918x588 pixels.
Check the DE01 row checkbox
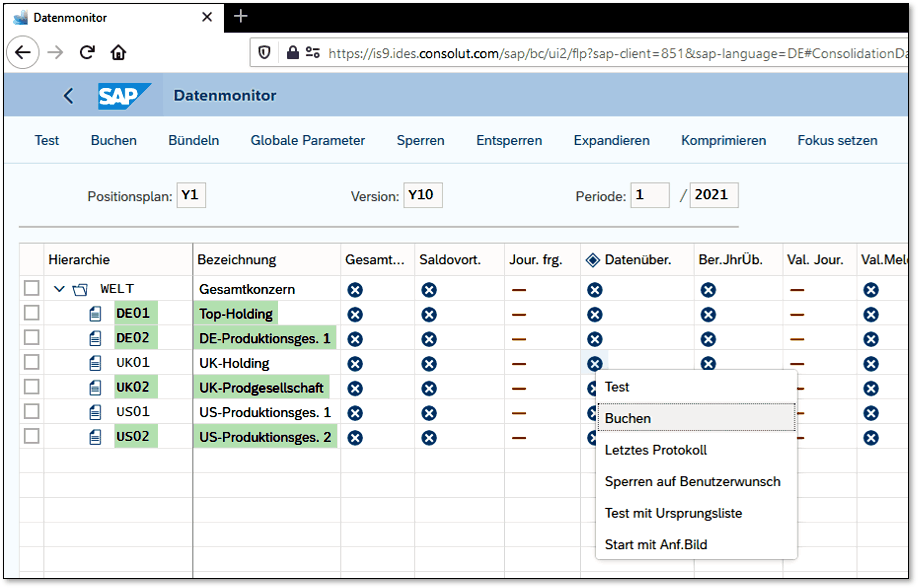tap(32, 314)
